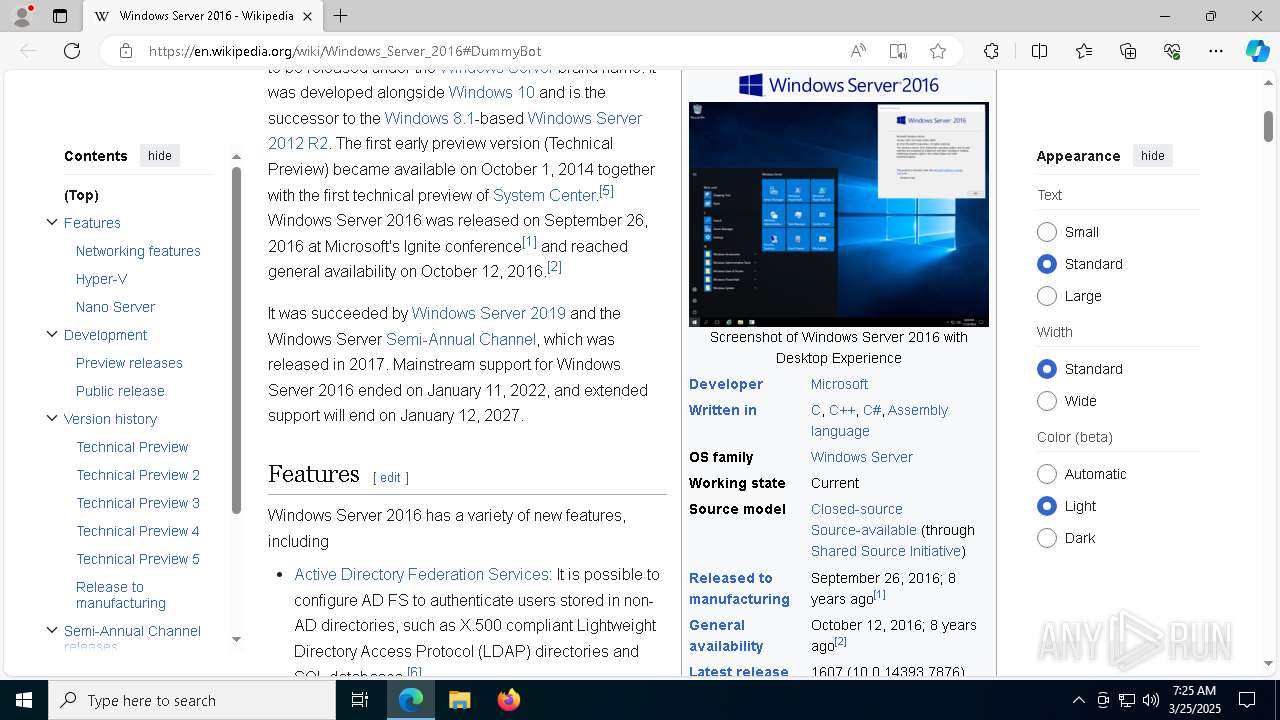Open the Microsoft developer link
Viewport: 1280px width, 720px height.
coord(839,384)
